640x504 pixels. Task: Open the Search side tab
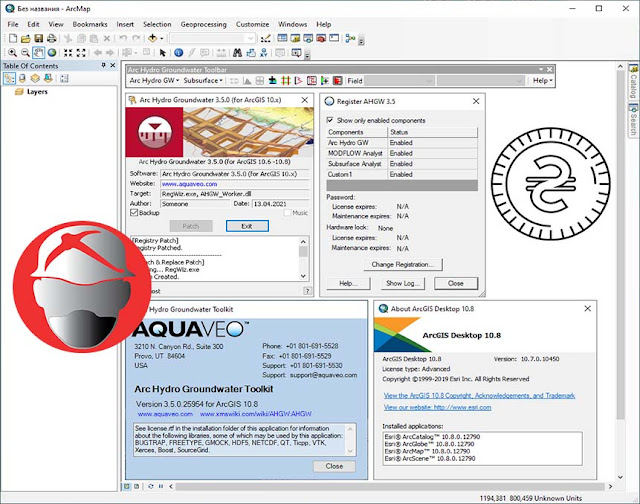[x=633, y=120]
